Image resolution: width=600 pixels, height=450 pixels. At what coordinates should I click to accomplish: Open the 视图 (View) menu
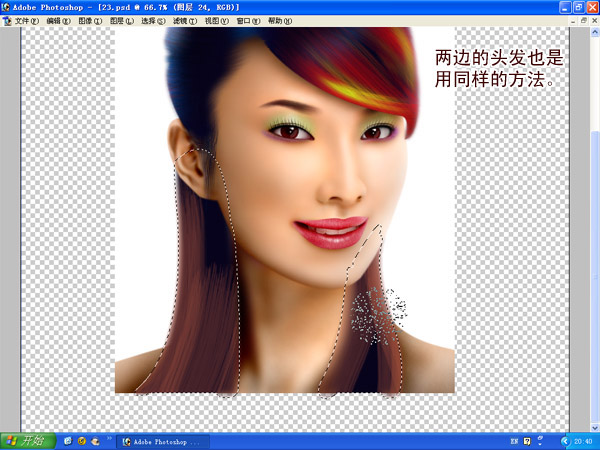[x=217, y=21]
